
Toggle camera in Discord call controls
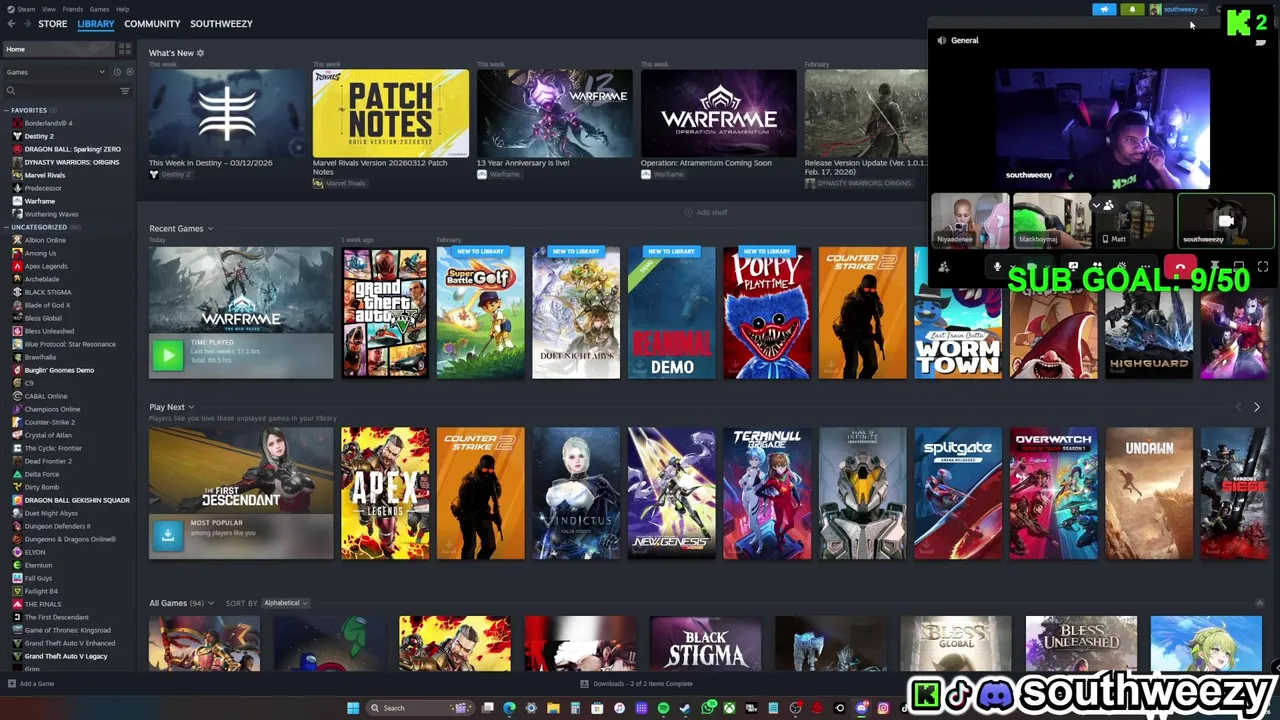[x=1031, y=267]
